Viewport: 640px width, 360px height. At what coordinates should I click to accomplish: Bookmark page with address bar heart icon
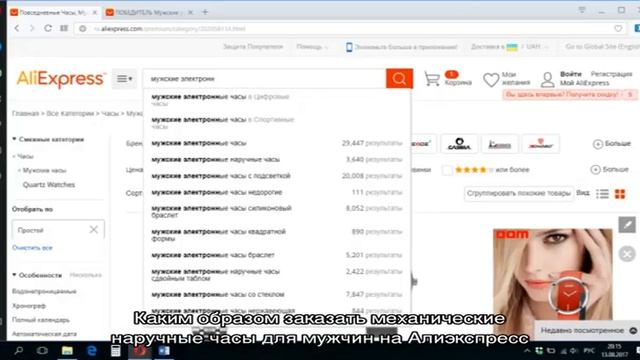tap(618, 29)
